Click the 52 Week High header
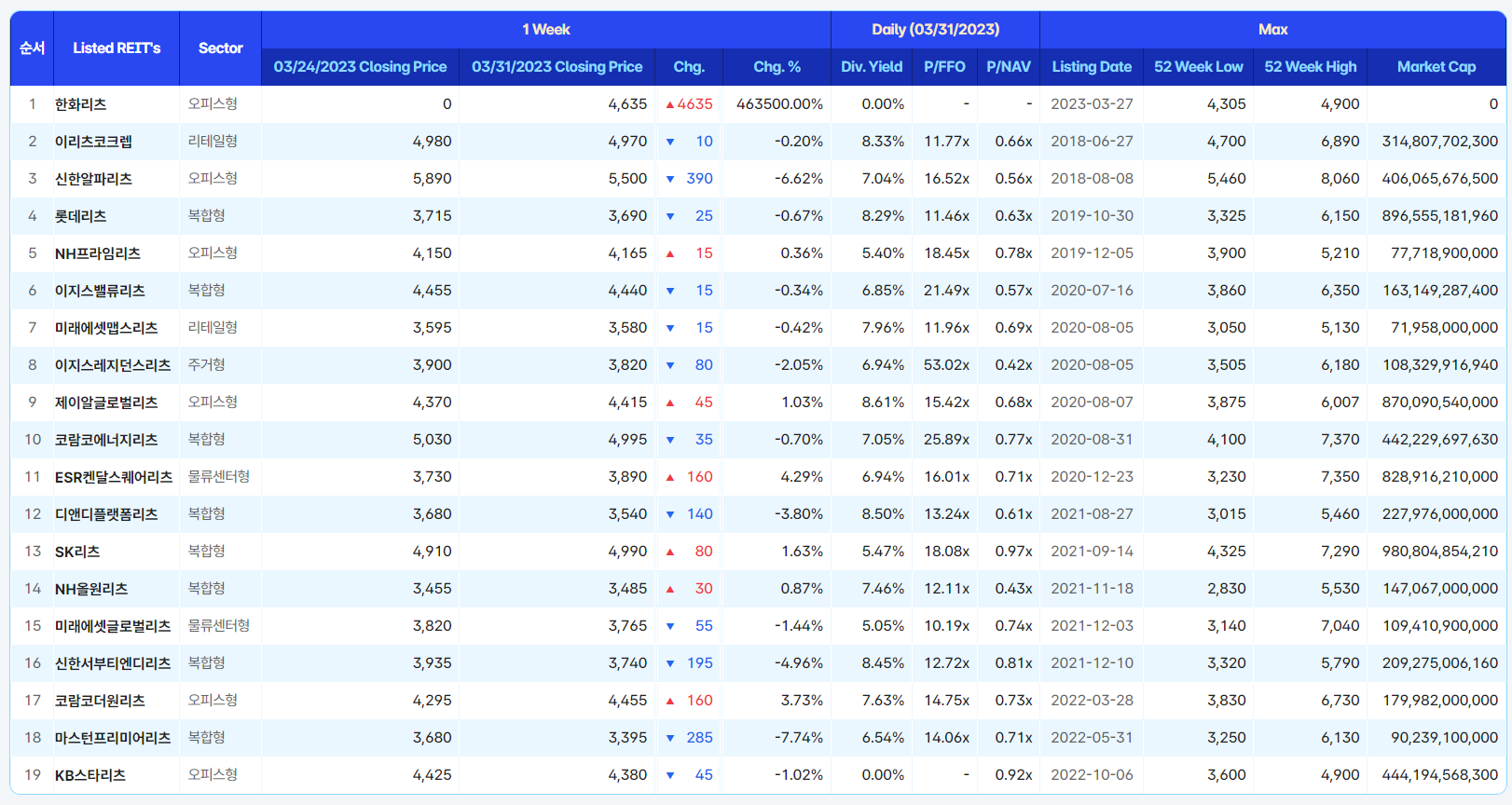The width and height of the screenshot is (1512, 805). pyautogui.click(x=1310, y=67)
